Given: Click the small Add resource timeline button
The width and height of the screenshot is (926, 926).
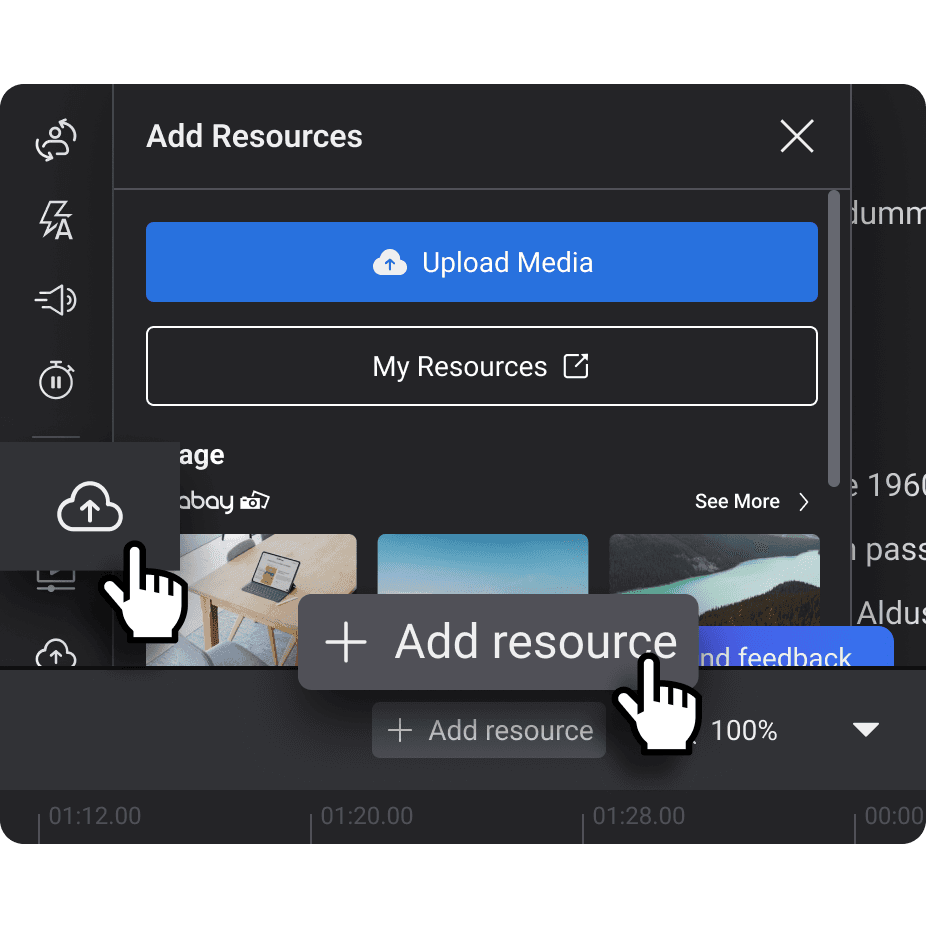Looking at the screenshot, I should (489, 731).
